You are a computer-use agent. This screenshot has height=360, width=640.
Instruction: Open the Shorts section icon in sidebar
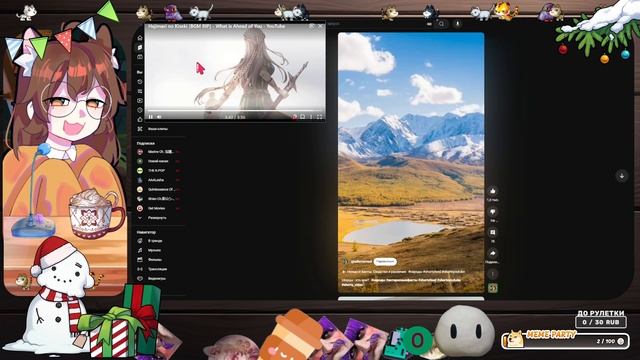(140, 47)
